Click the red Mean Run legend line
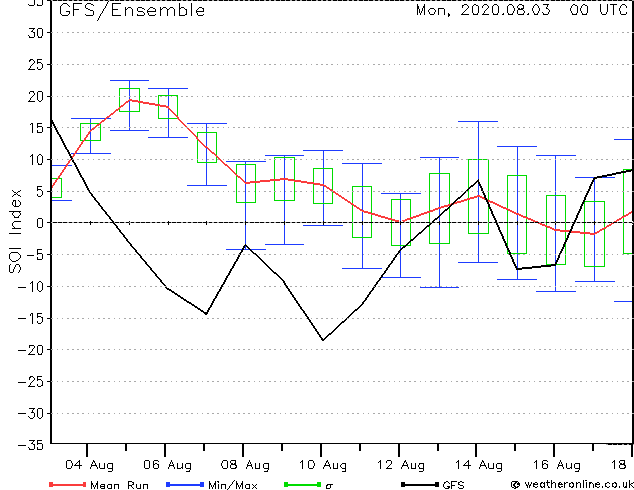Image resolution: width=634 pixels, height=490 pixels. [x=68, y=484]
